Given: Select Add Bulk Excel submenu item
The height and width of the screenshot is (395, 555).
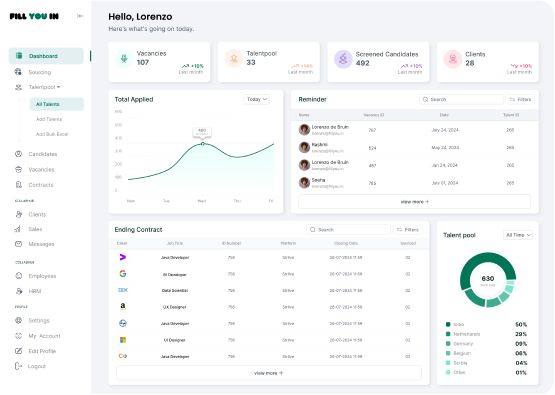Looking at the screenshot, I should pos(52,134).
